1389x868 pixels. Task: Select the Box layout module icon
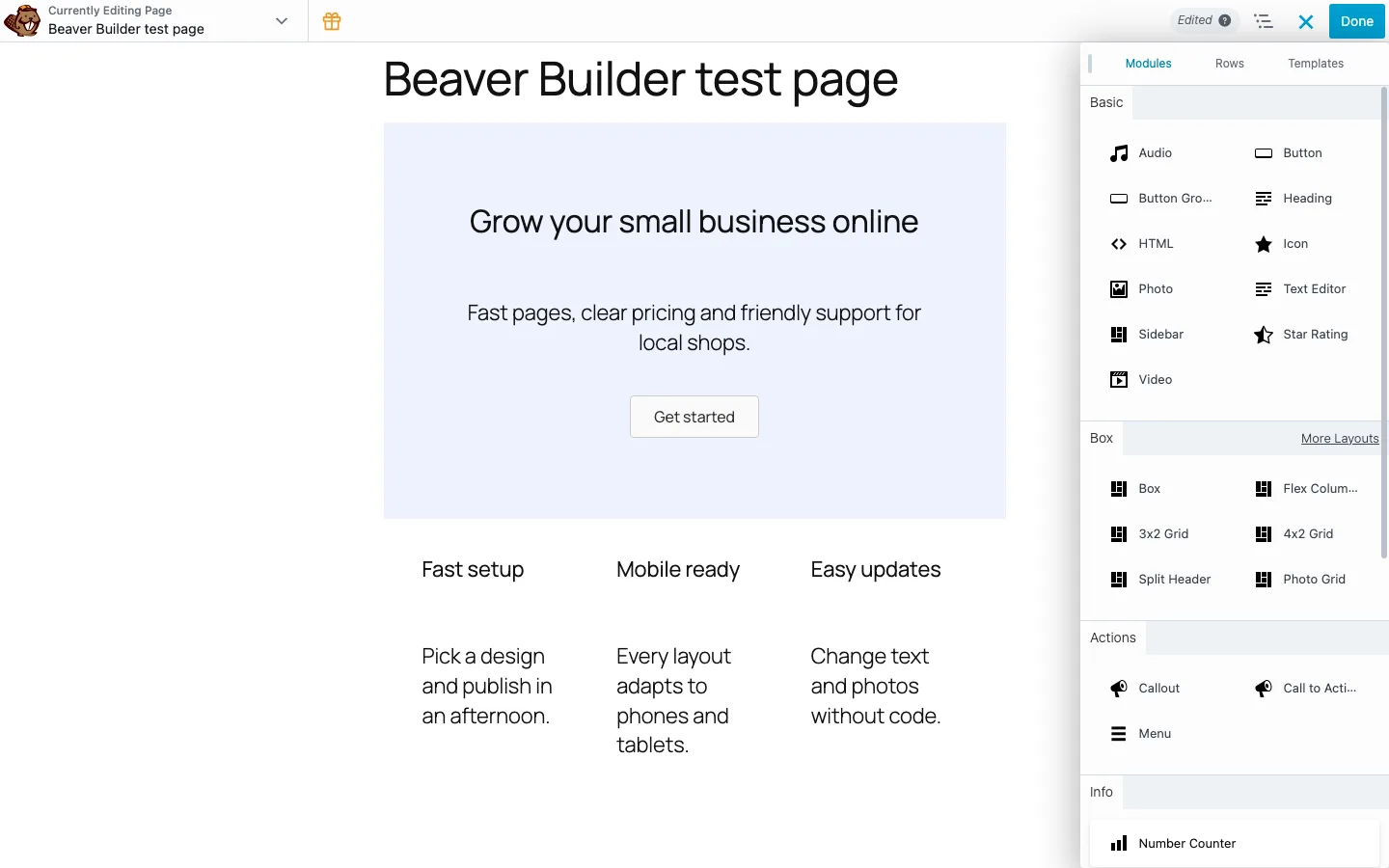pos(1119,489)
